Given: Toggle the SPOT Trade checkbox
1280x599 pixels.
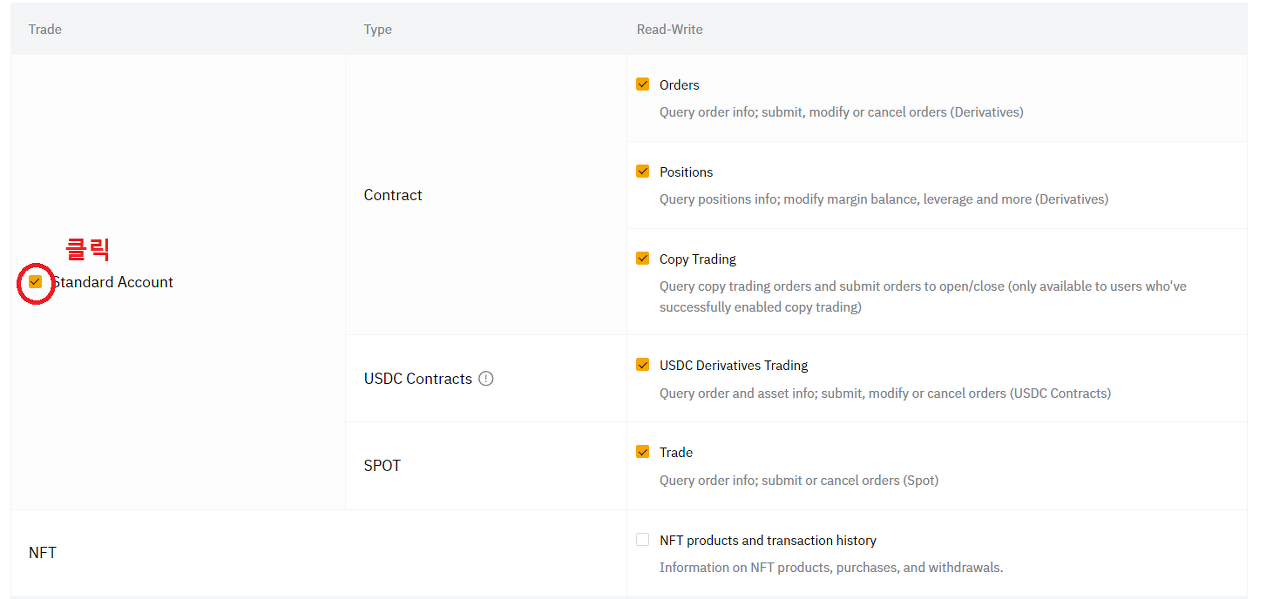Looking at the screenshot, I should click(642, 452).
